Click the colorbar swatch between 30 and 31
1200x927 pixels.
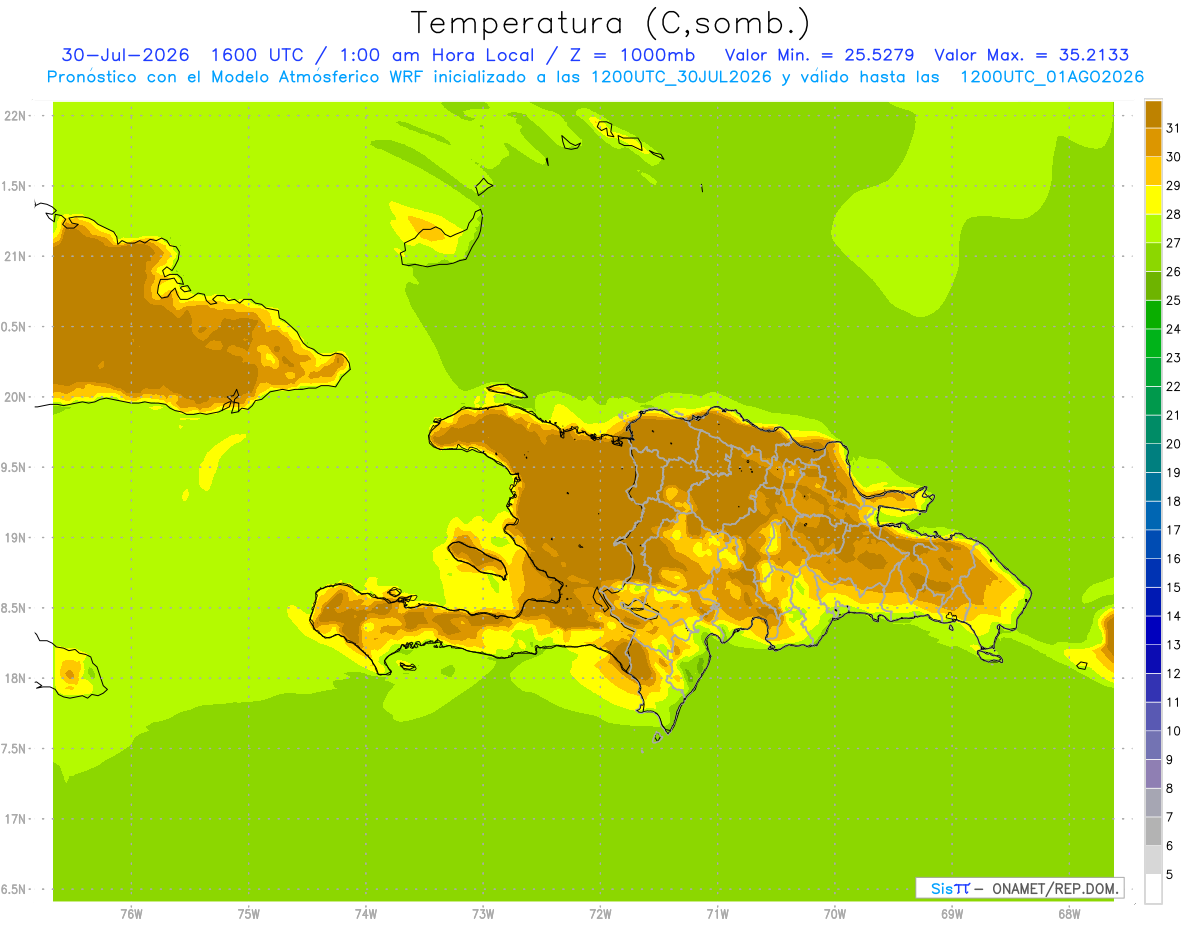pos(1153,142)
